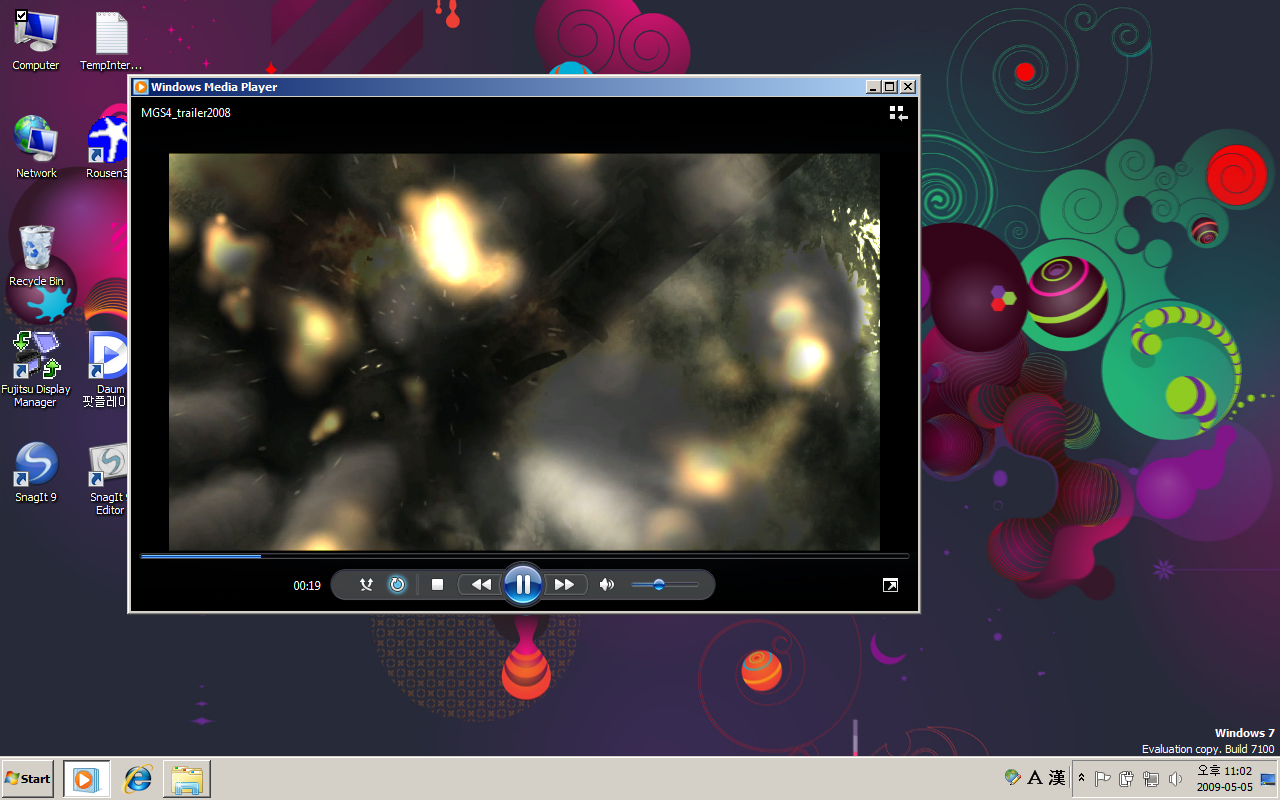This screenshot has width=1280, height=800.
Task: Show hidden system tray icons
Action: click(1081, 778)
